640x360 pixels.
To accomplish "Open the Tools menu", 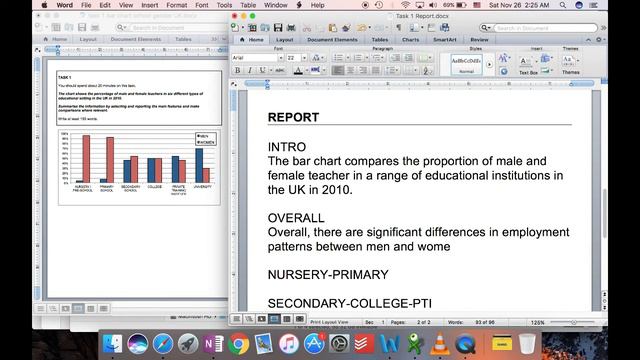I will click(224, 5).
